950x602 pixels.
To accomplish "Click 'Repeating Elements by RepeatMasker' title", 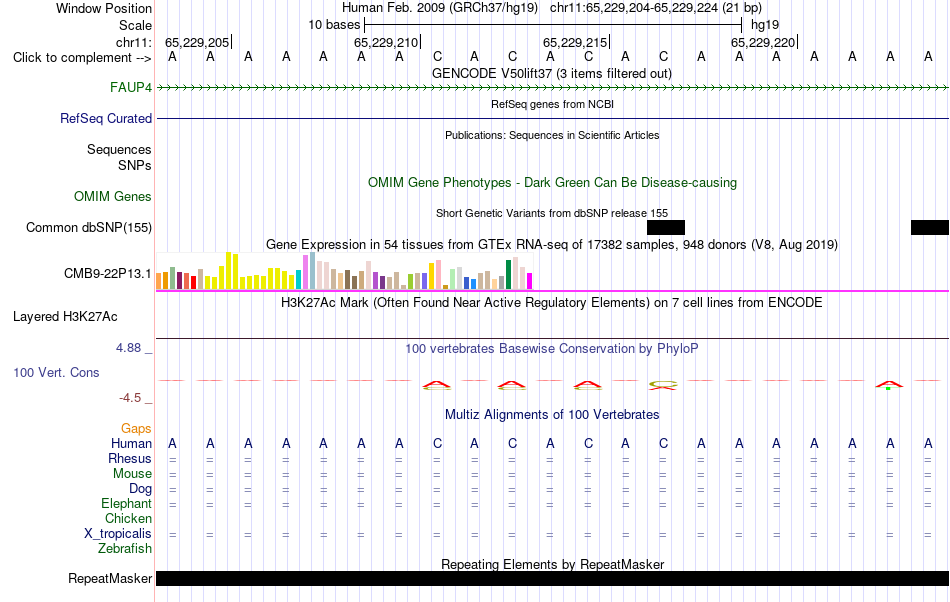I will [x=553, y=564].
